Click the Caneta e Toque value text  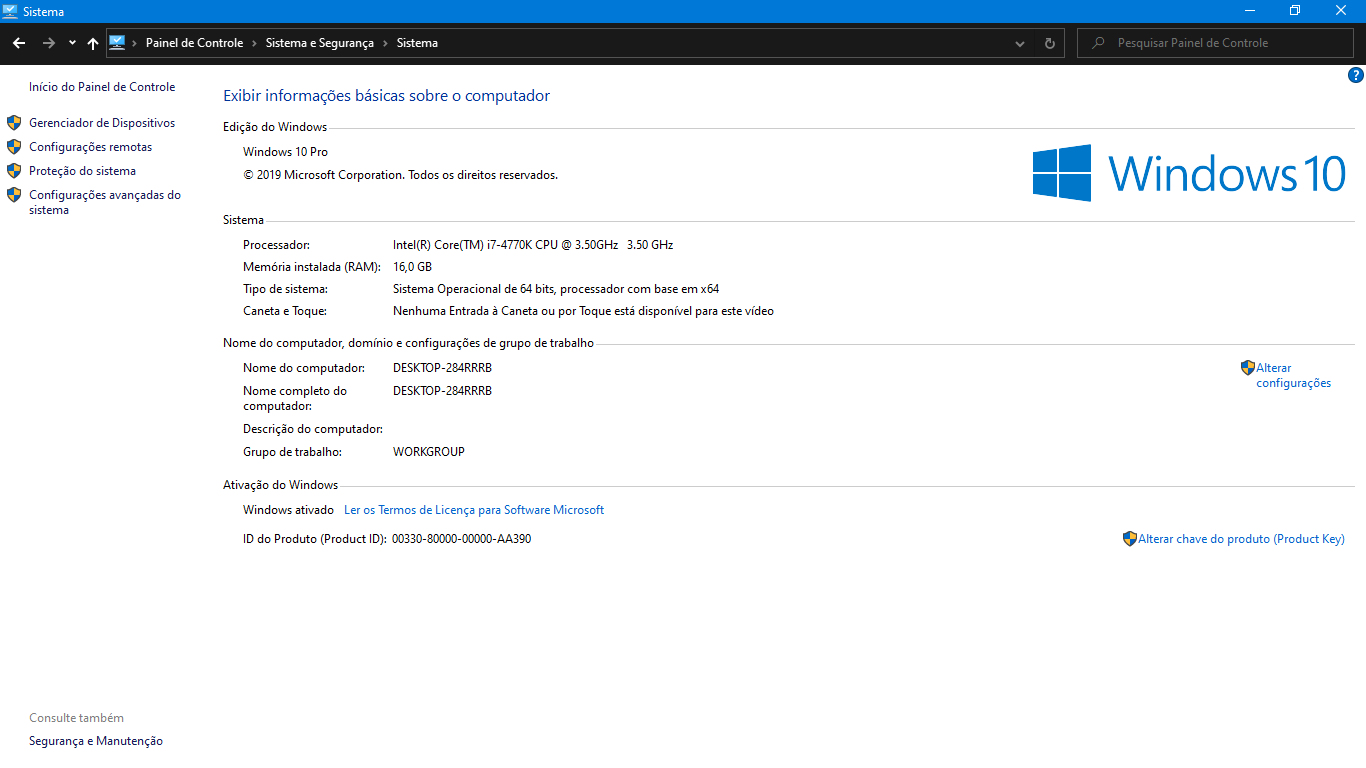tap(583, 311)
